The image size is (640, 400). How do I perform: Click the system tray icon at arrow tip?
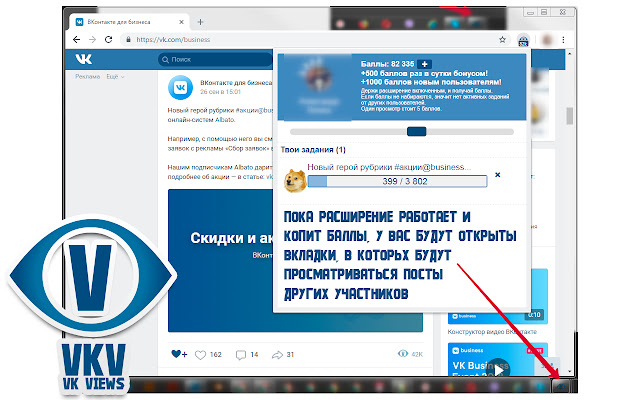562,386
